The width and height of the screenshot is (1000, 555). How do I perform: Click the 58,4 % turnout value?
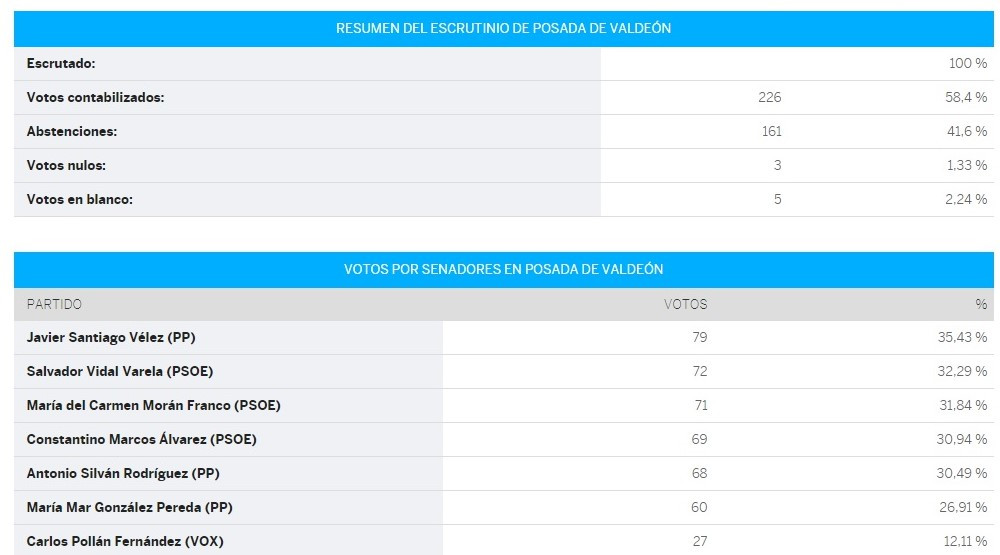(966, 98)
